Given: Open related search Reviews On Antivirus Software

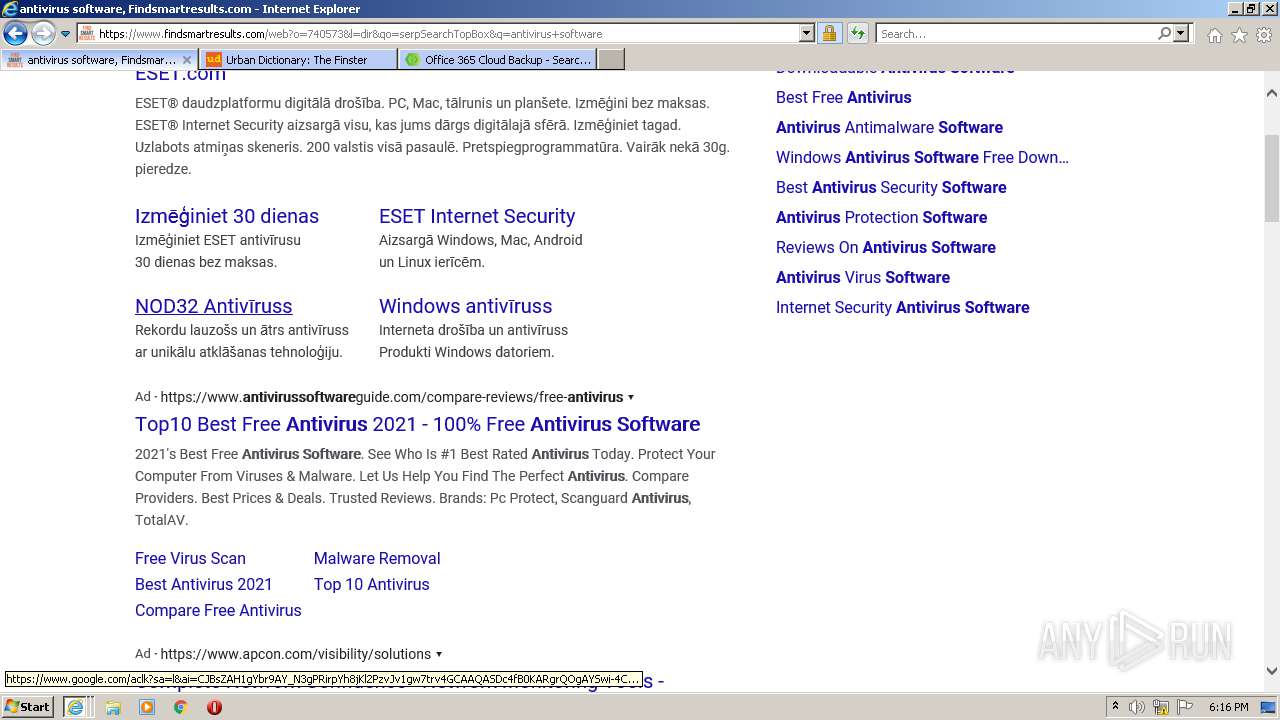Looking at the screenshot, I should coord(886,247).
